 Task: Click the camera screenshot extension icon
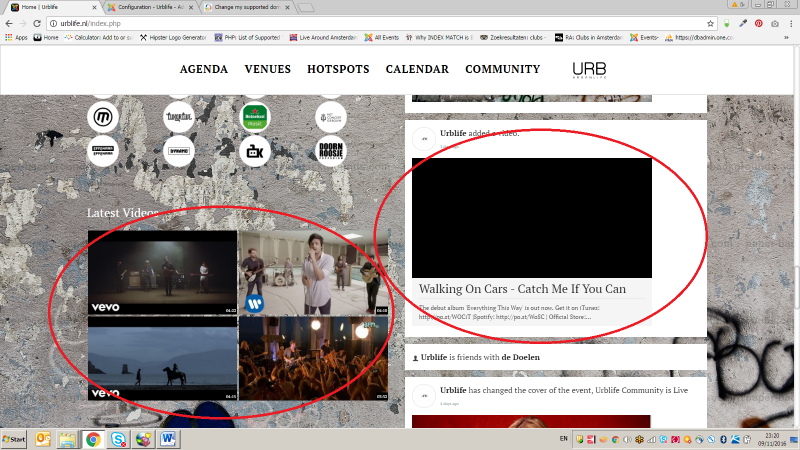pyautogui.click(x=774, y=23)
